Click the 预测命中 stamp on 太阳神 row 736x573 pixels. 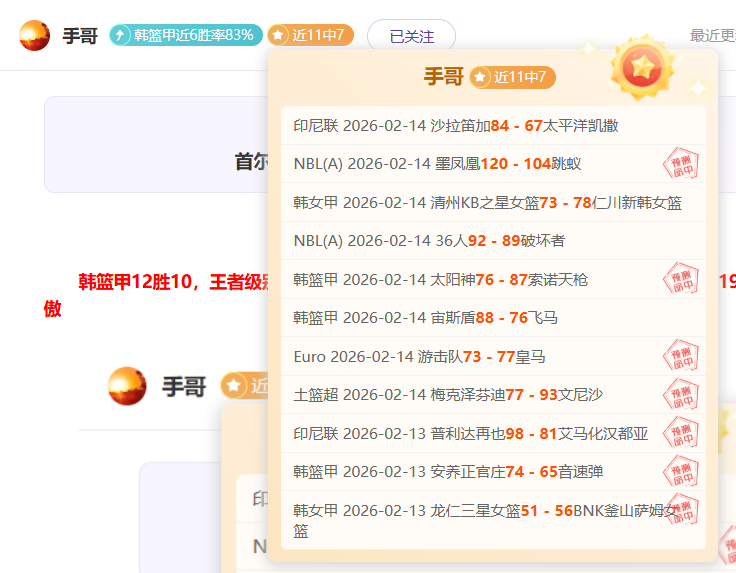pyautogui.click(x=681, y=279)
